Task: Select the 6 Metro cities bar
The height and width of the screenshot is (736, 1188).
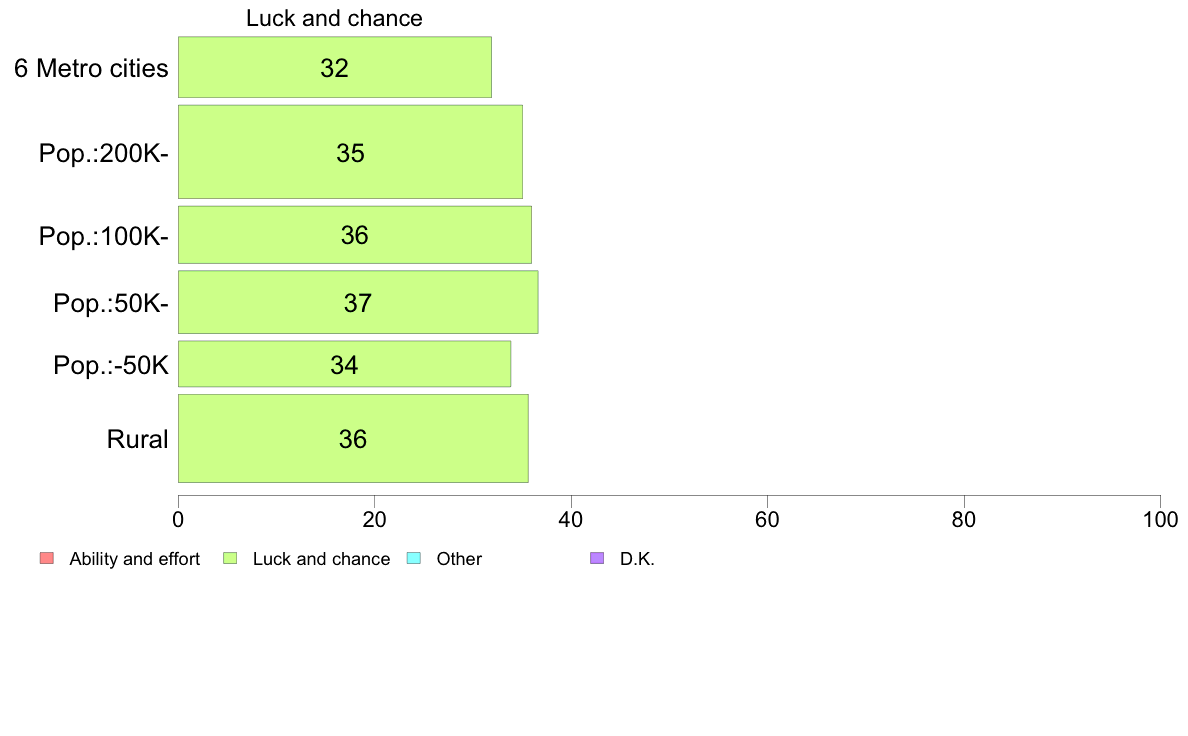Action: (x=335, y=67)
